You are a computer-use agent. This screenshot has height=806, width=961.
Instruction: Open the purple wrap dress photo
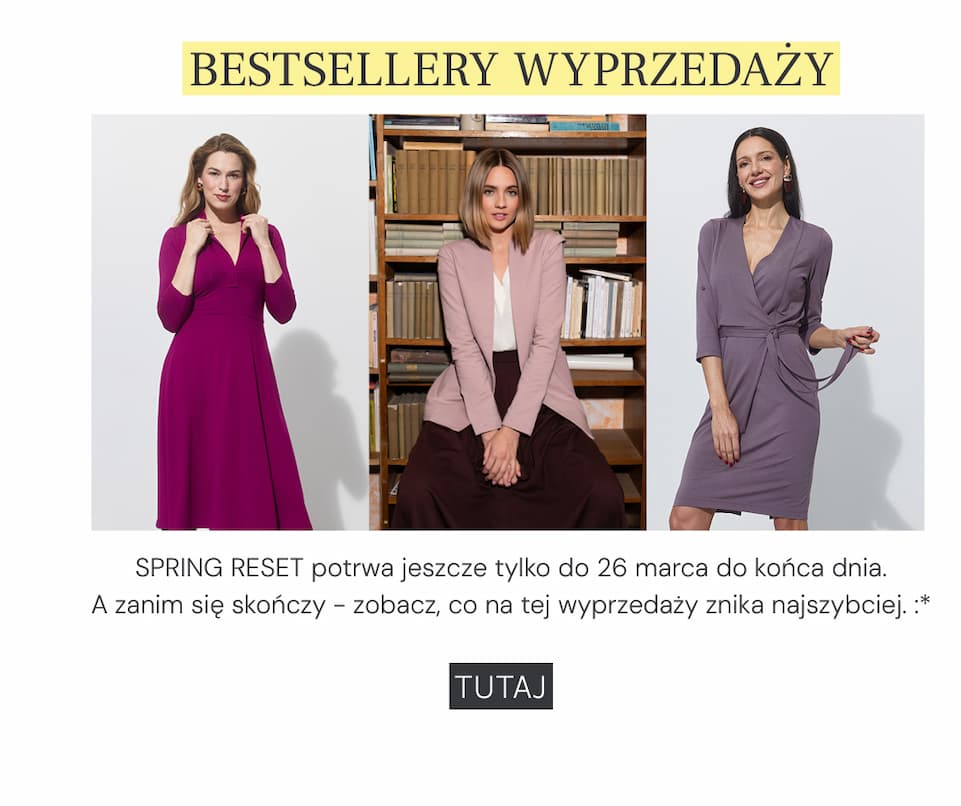tap(785, 322)
